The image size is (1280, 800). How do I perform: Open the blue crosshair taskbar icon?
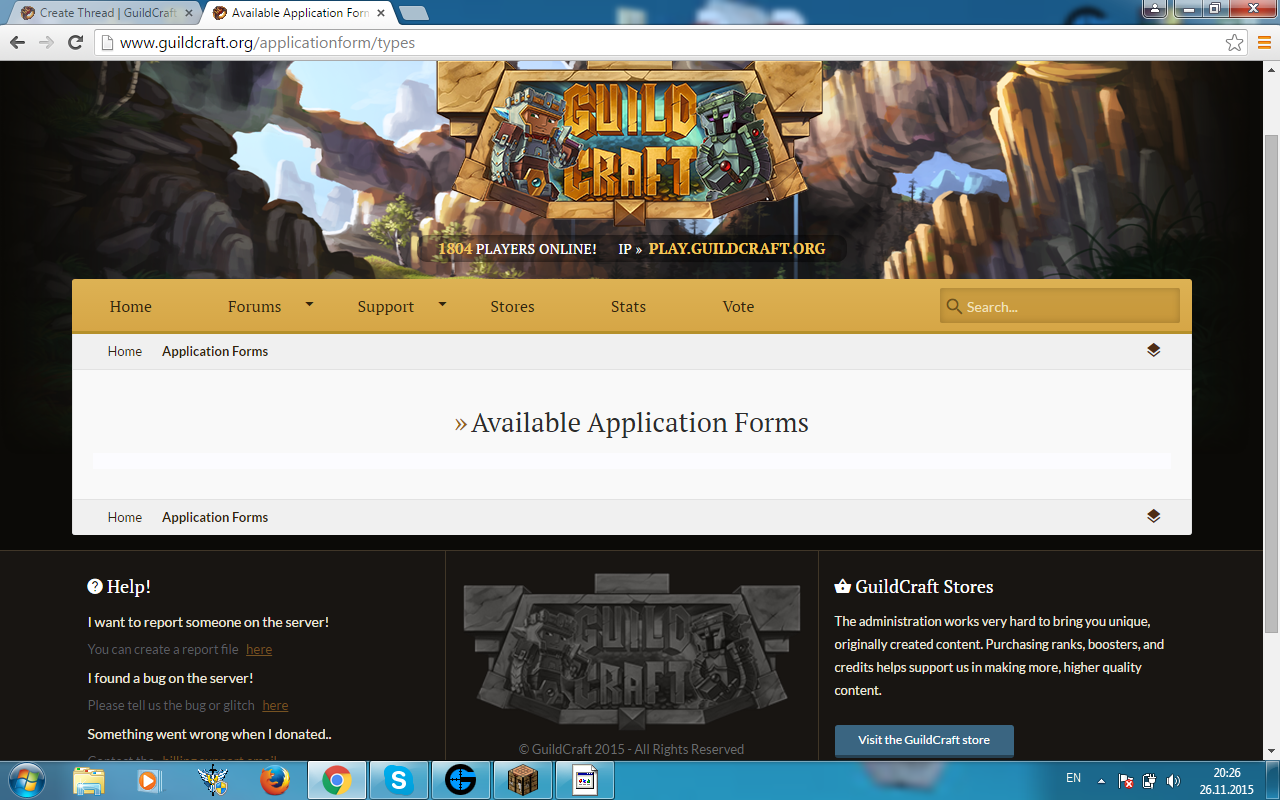(460, 780)
